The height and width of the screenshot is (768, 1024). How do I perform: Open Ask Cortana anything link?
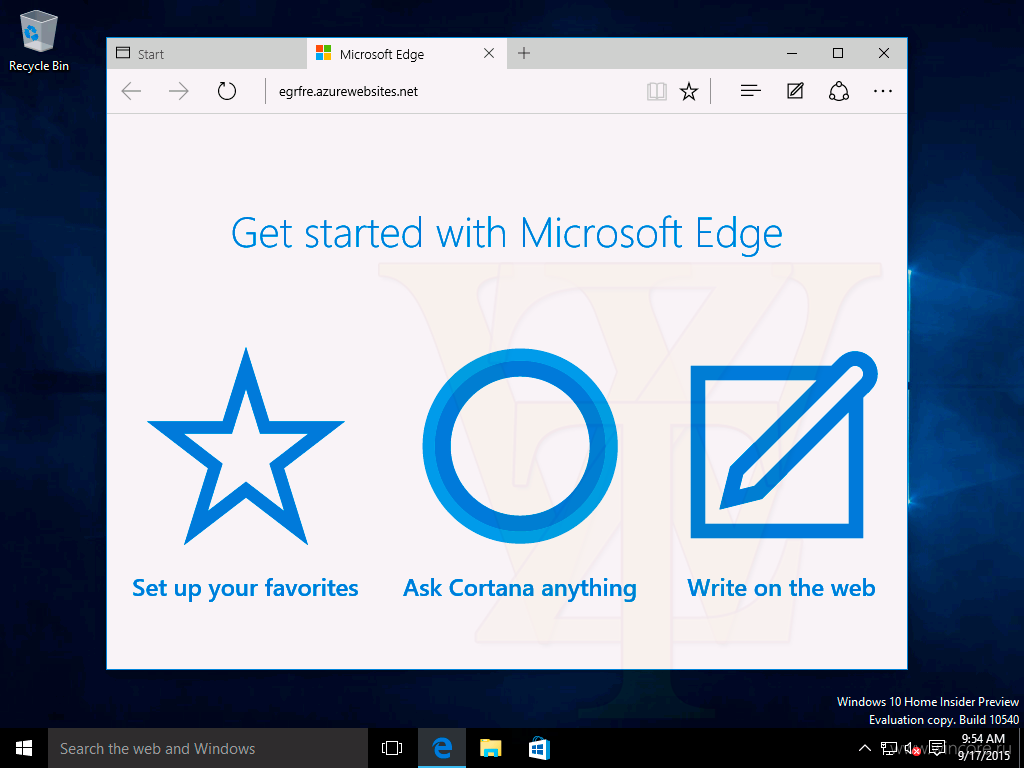click(520, 588)
